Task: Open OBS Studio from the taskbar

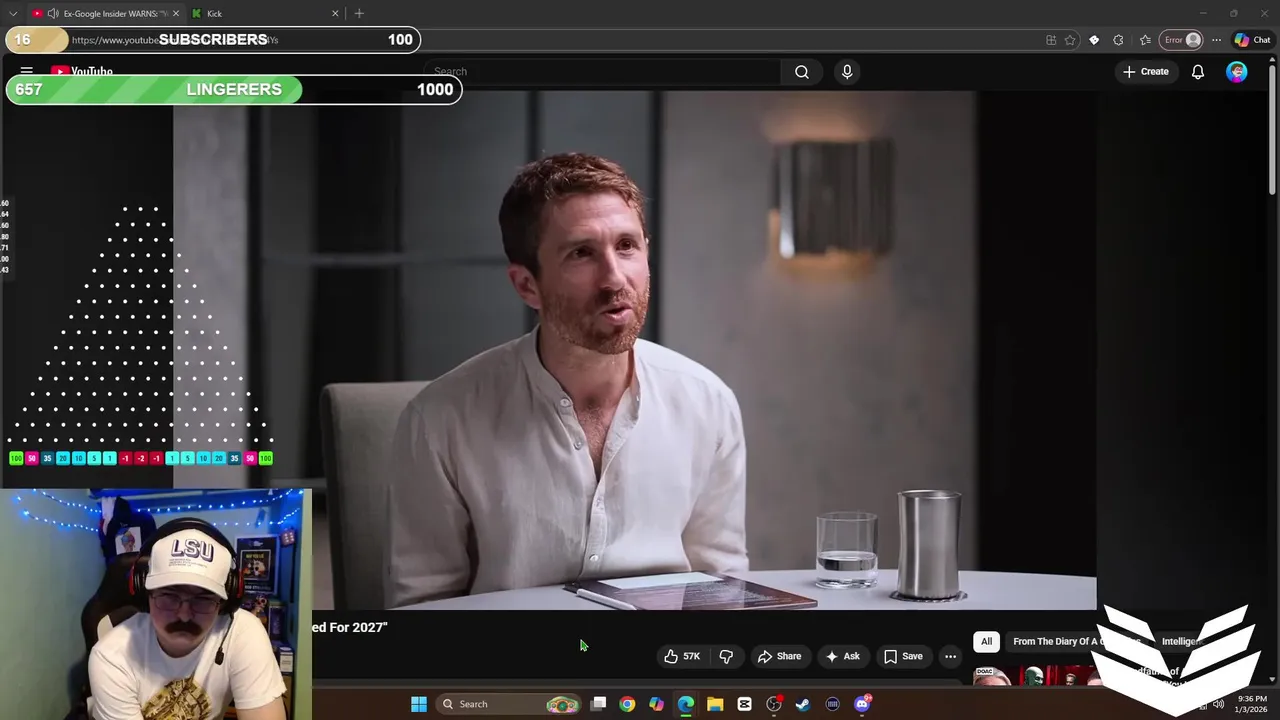Action: pyautogui.click(x=774, y=704)
